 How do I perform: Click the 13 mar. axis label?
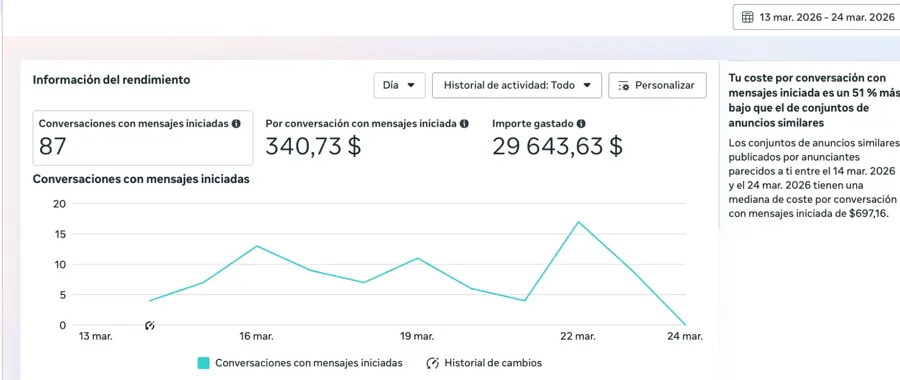95,336
